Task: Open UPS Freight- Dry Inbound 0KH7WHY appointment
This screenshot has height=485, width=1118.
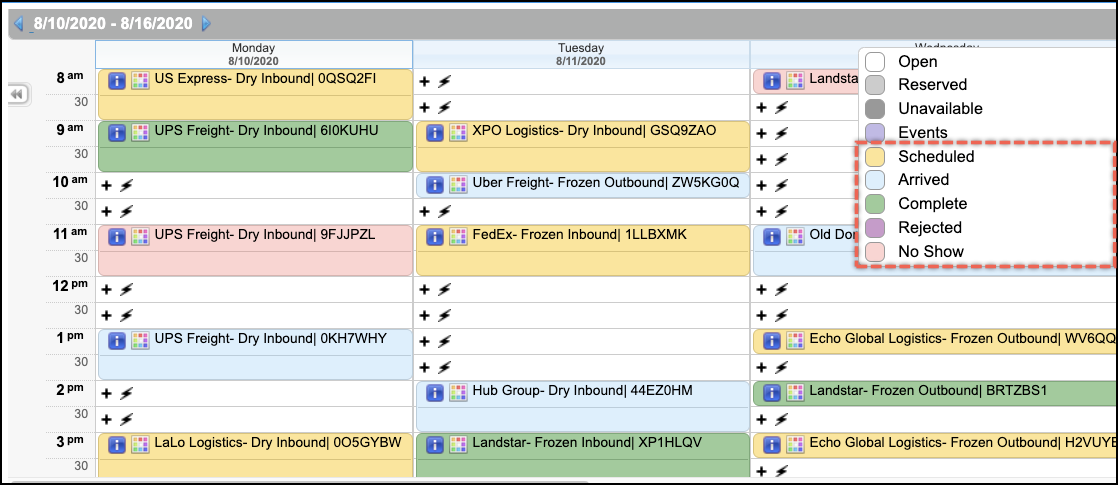Action: [x=255, y=354]
